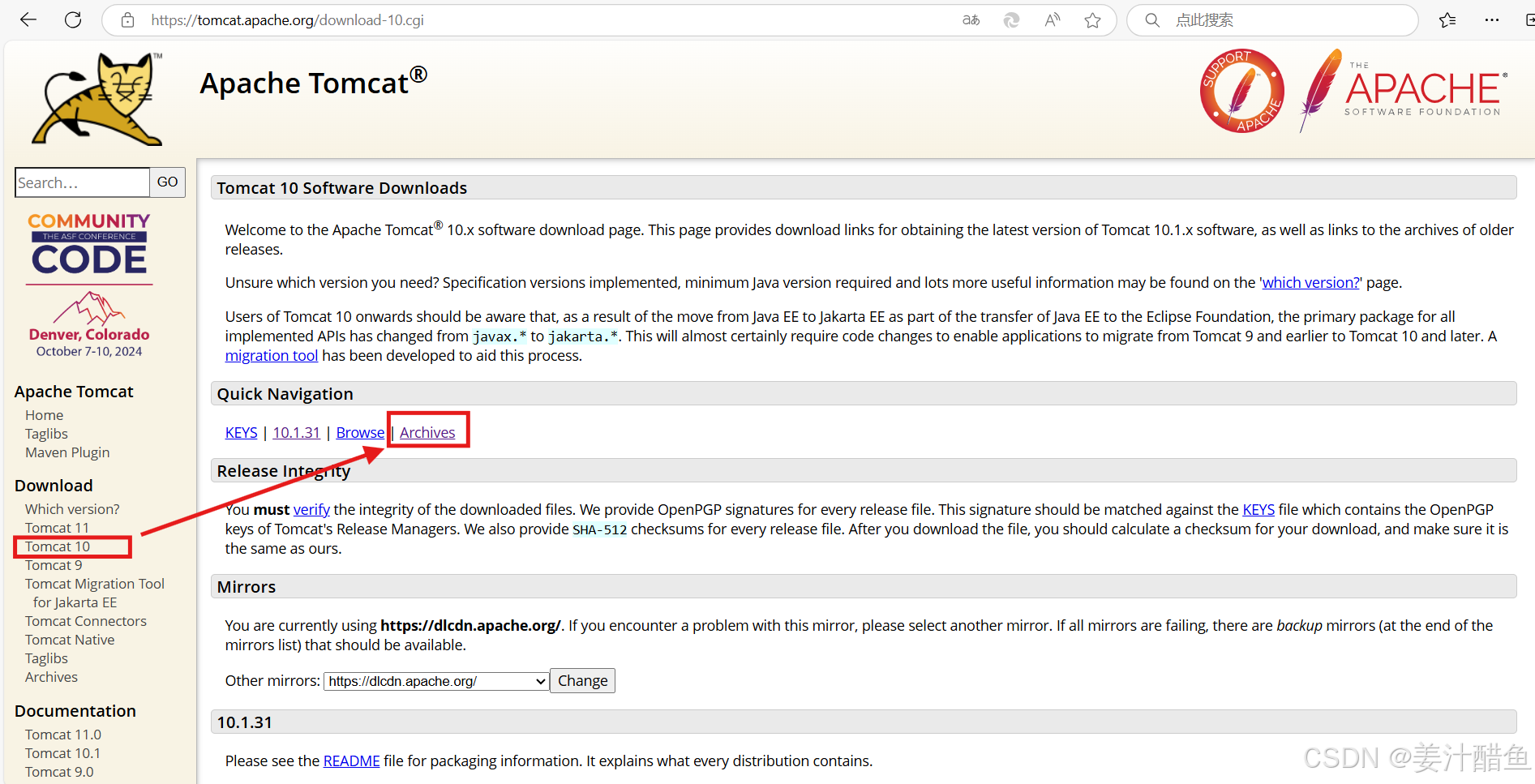Viewport: 1535px width, 784px height.
Task: Follow the 'which version?' link
Action: [1310, 283]
